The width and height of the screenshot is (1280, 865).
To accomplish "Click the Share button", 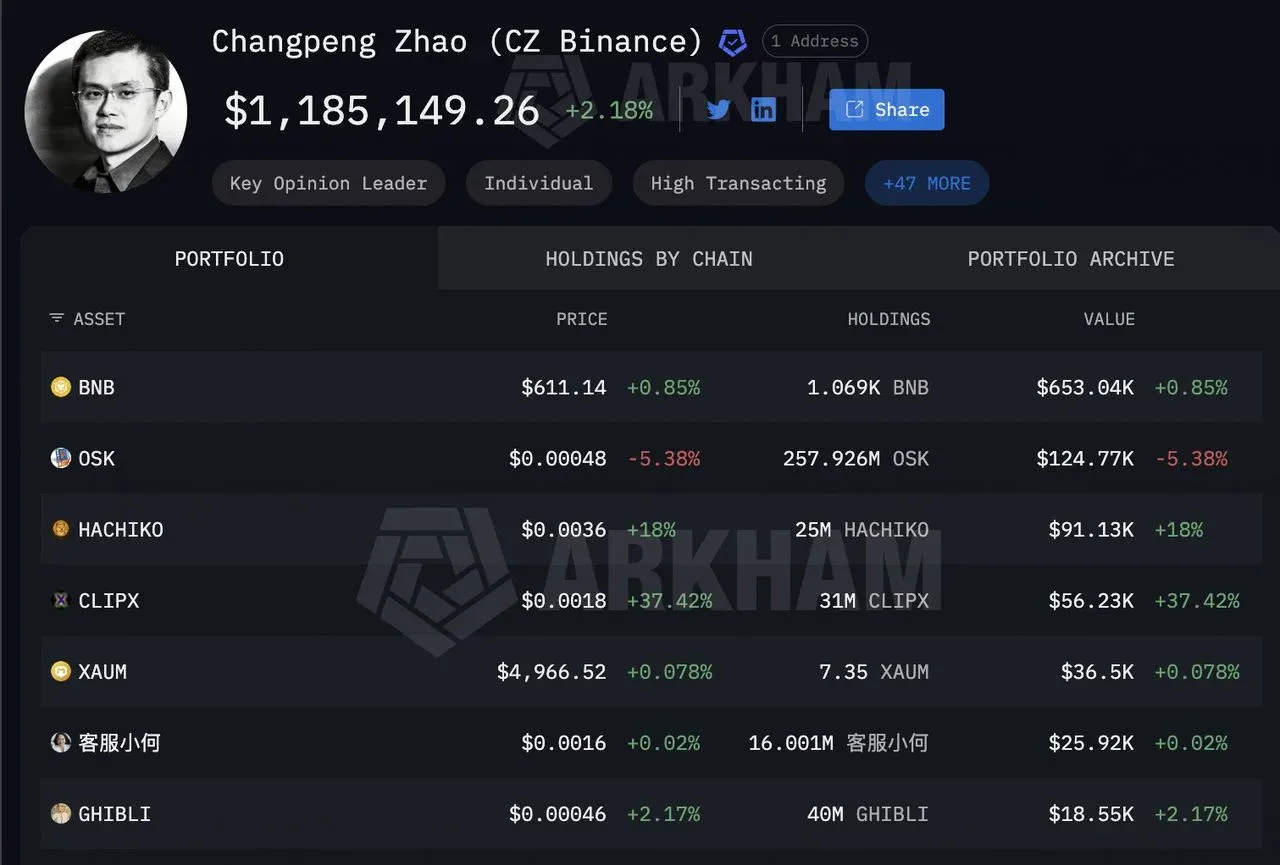I will 886,110.
